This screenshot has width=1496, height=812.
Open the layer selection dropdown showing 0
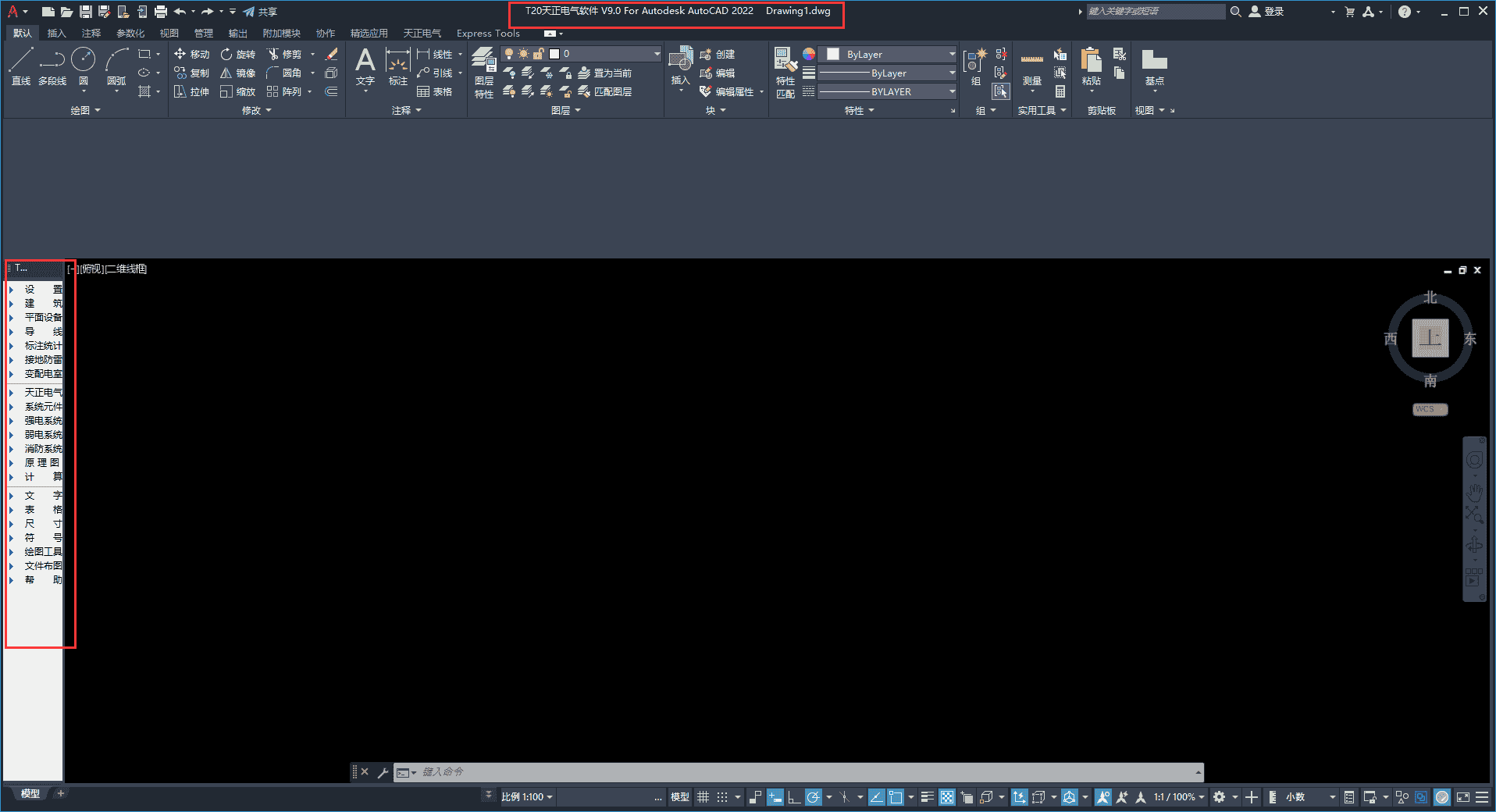coord(581,54)
